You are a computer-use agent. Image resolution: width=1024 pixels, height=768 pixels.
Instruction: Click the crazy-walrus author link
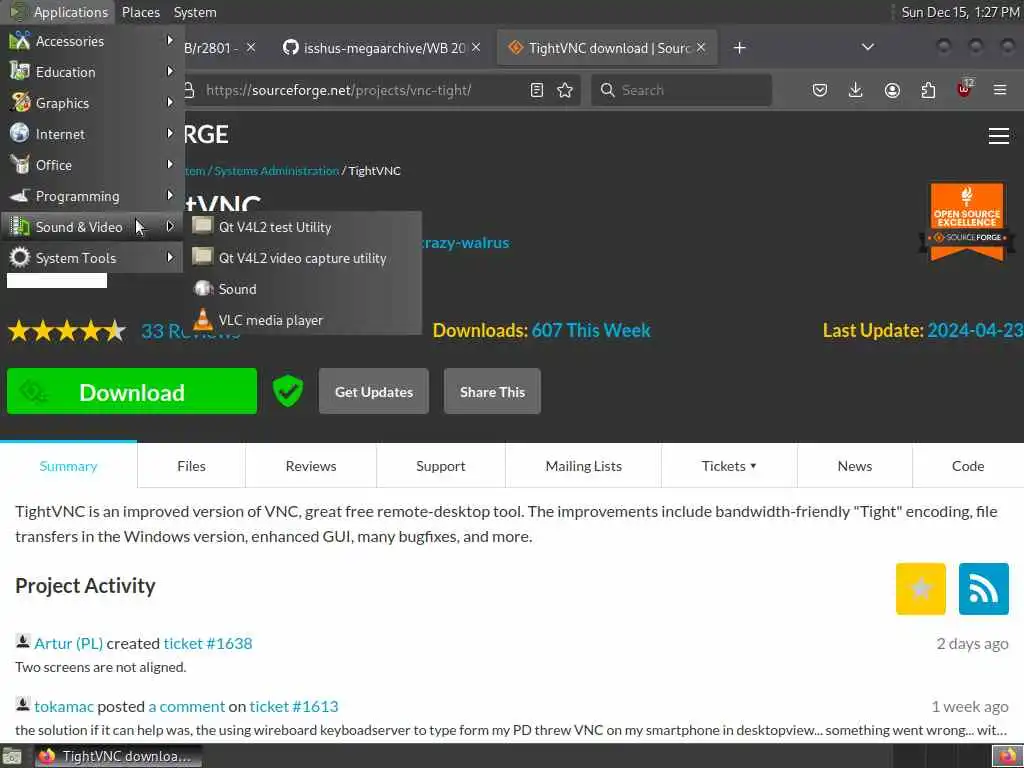tap(465, 243)
